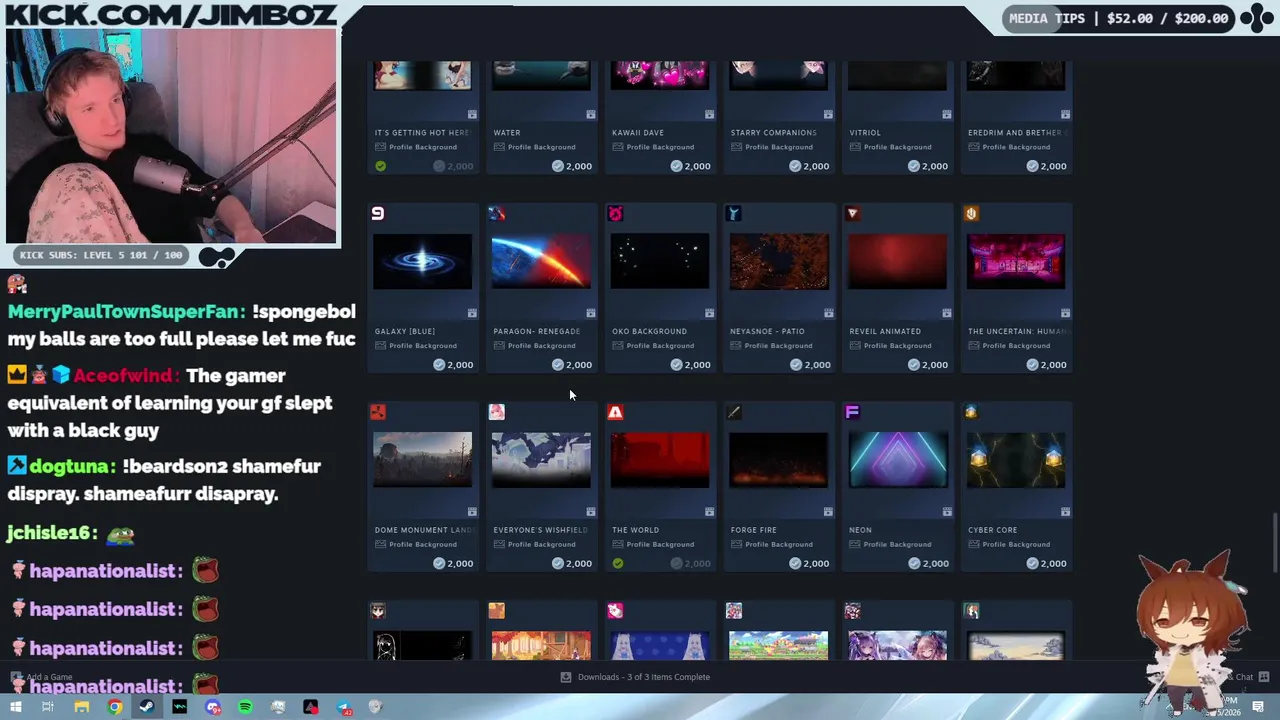Screen dimensions: 1280x720
Task: Click the Cyber Core 2,000 points price
Action: pos(1047,564)
